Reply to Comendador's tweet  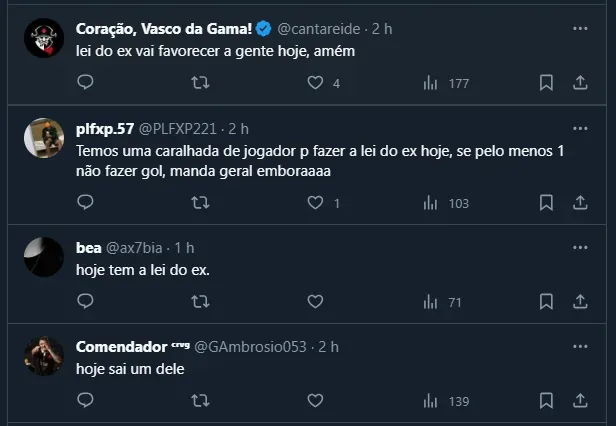[x=85, y=400]
